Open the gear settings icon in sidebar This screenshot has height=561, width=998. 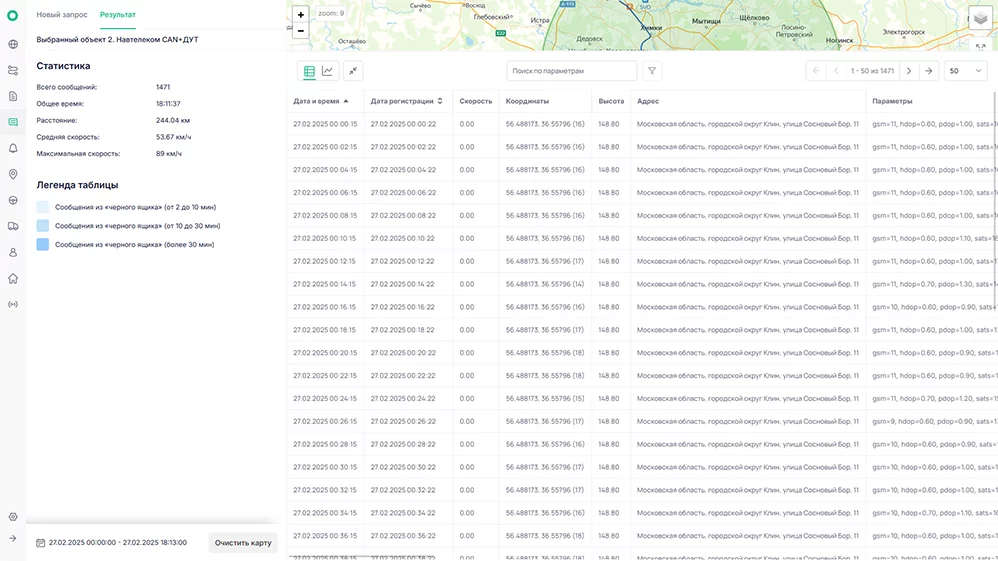[13, 517]
